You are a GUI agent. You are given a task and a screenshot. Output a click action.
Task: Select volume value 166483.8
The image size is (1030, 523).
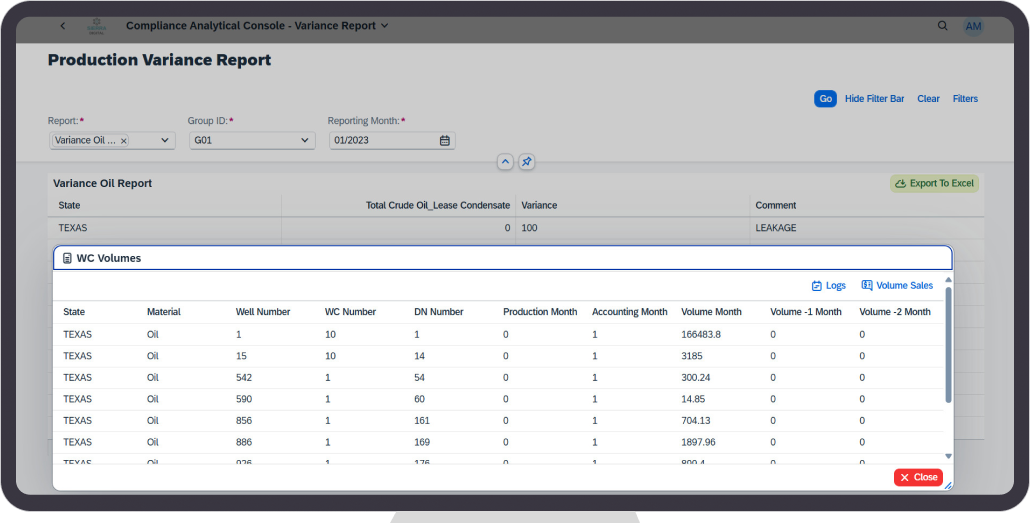pyautogui.click(x=701, y=334)
